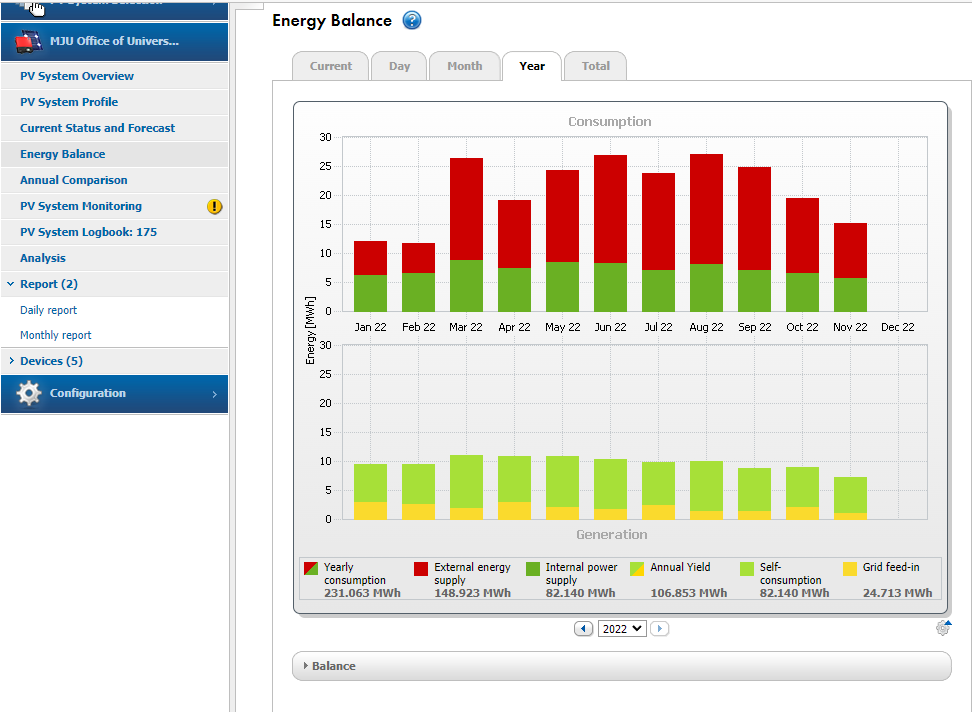Screen dimensions: 972x712
Task: Click the External energy supply red legend swatch
Action: click(x=421, y=569)
